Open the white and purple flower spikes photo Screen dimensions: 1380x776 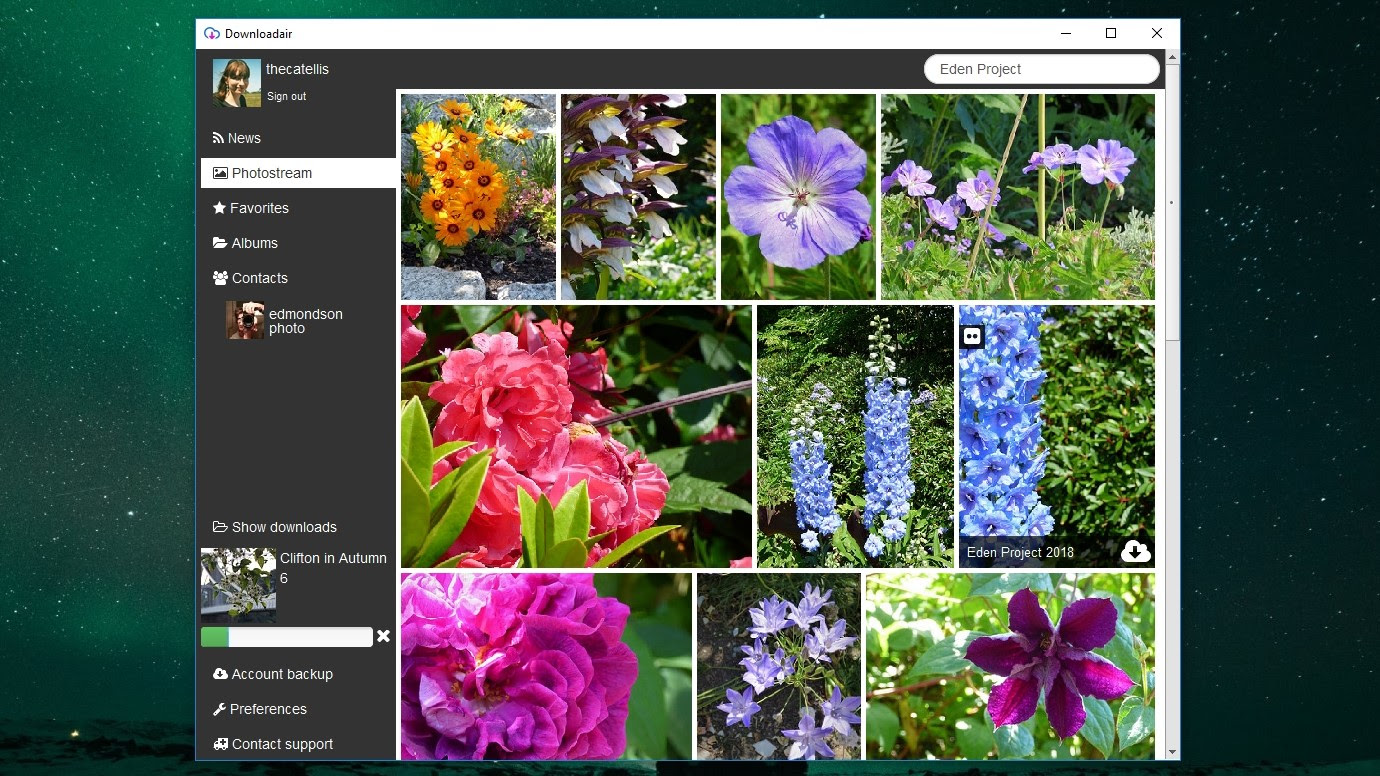pos(638,197)
